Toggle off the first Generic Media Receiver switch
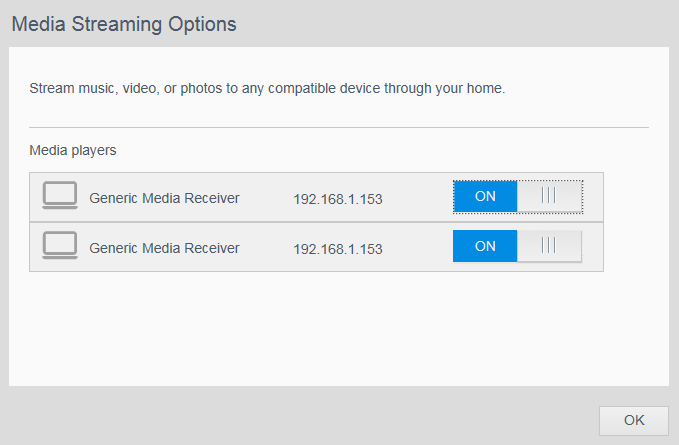The image size is (679, 445). pyautogui.click(x=518, y=197)
